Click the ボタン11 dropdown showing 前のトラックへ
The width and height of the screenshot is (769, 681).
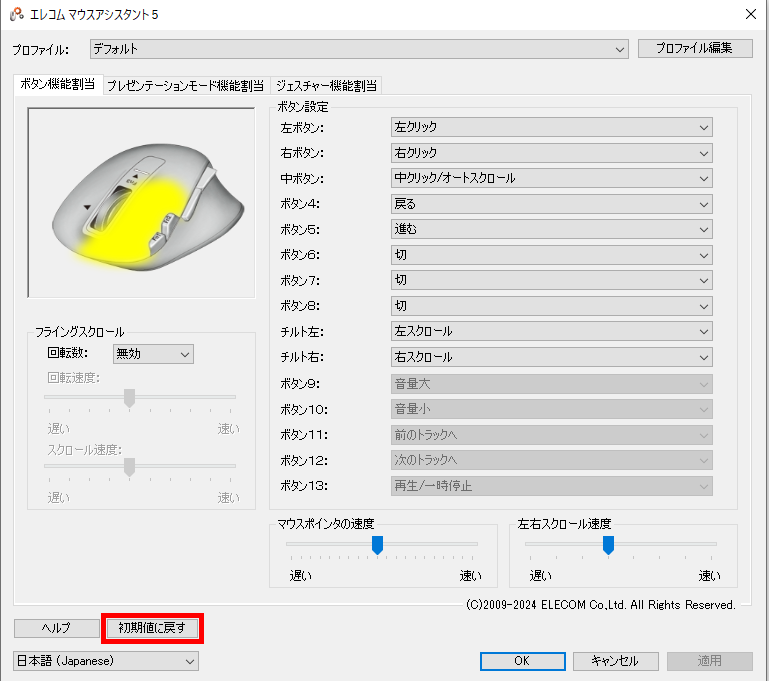pos(551,435)
